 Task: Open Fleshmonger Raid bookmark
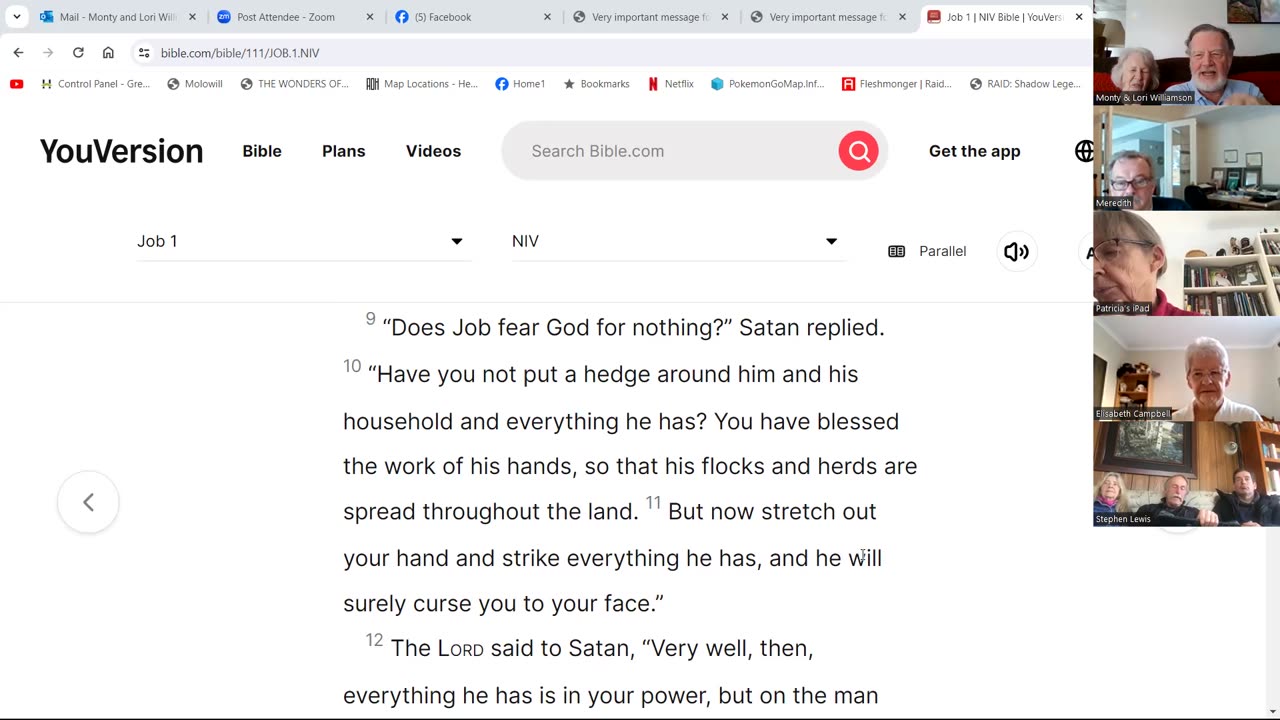tap(897, 84)
